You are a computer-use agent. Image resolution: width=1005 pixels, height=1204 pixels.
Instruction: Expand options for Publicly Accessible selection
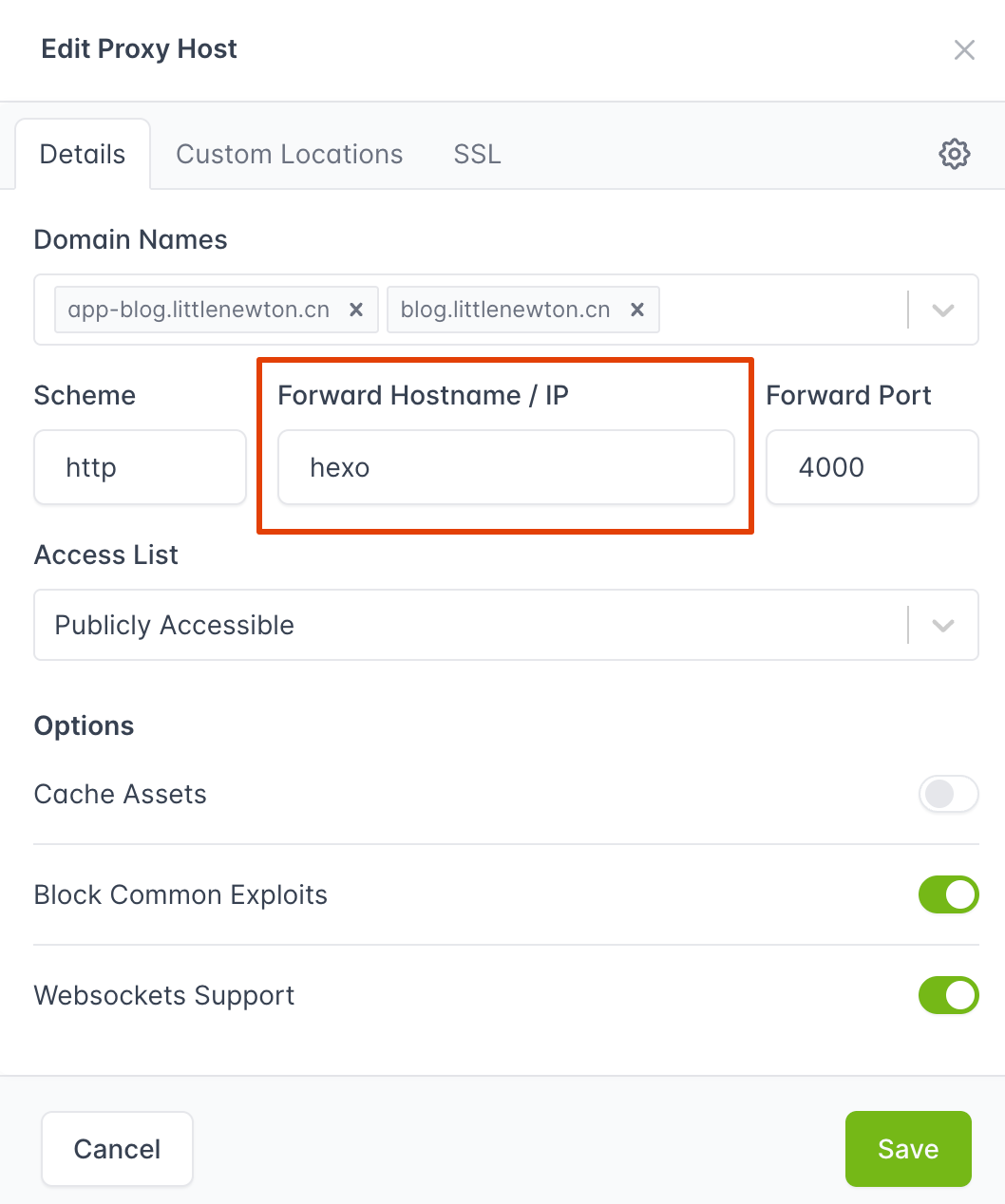click(941, 625)
